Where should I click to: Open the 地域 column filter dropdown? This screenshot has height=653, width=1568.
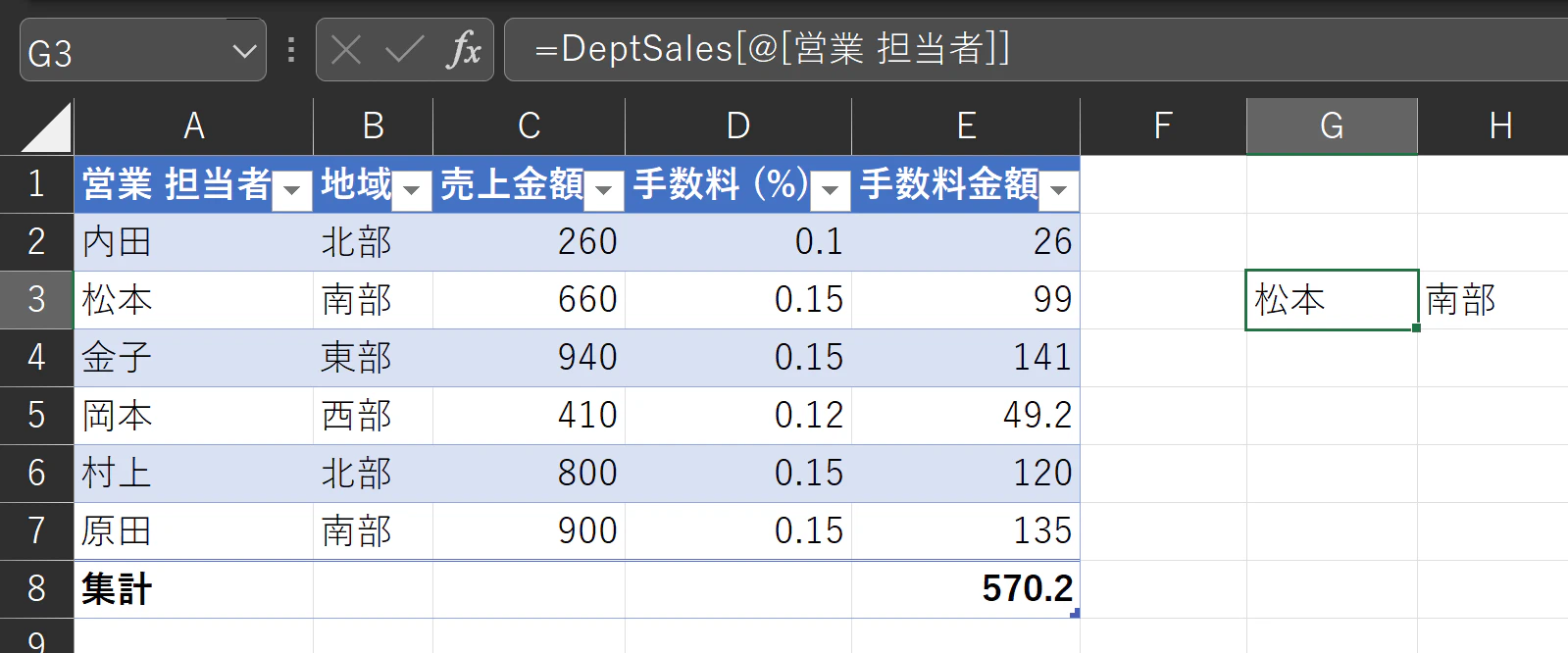[x=412, y=190]
